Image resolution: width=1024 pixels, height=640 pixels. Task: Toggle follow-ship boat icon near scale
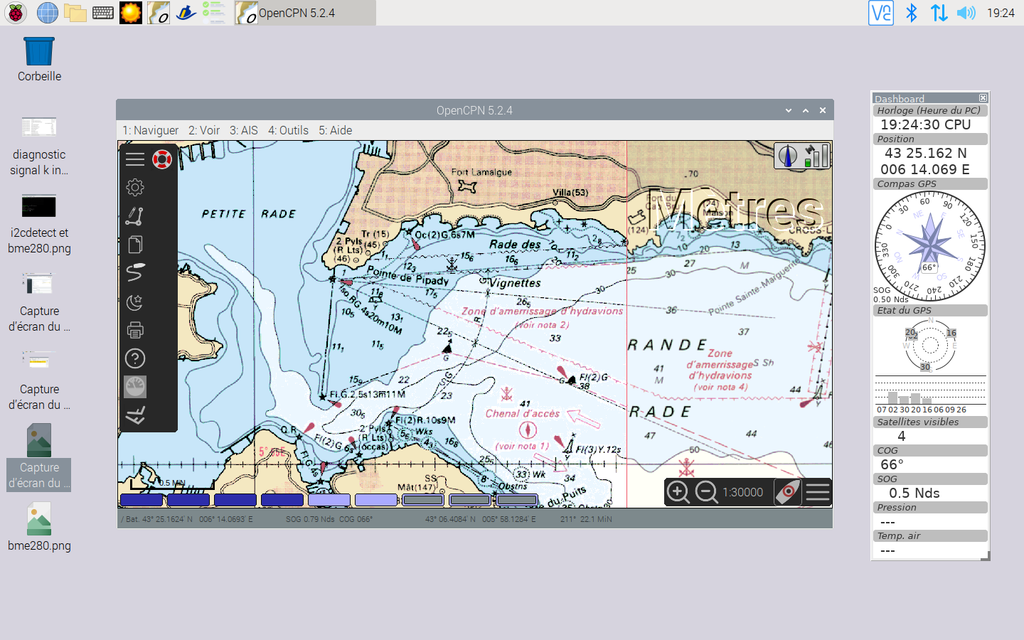[788, 492]
